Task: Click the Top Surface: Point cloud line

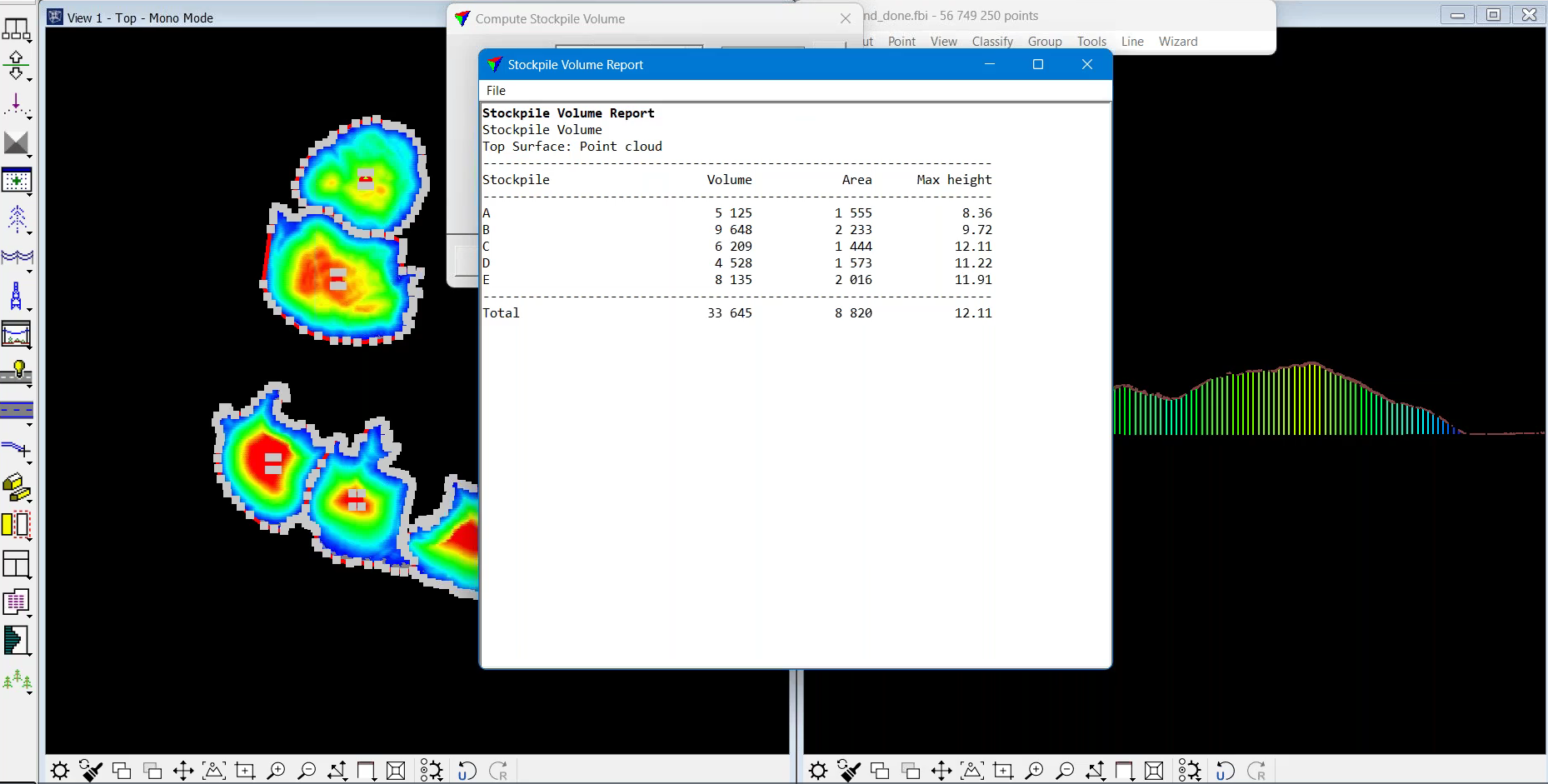Action: pyautogui.click(x=572, y=147)
